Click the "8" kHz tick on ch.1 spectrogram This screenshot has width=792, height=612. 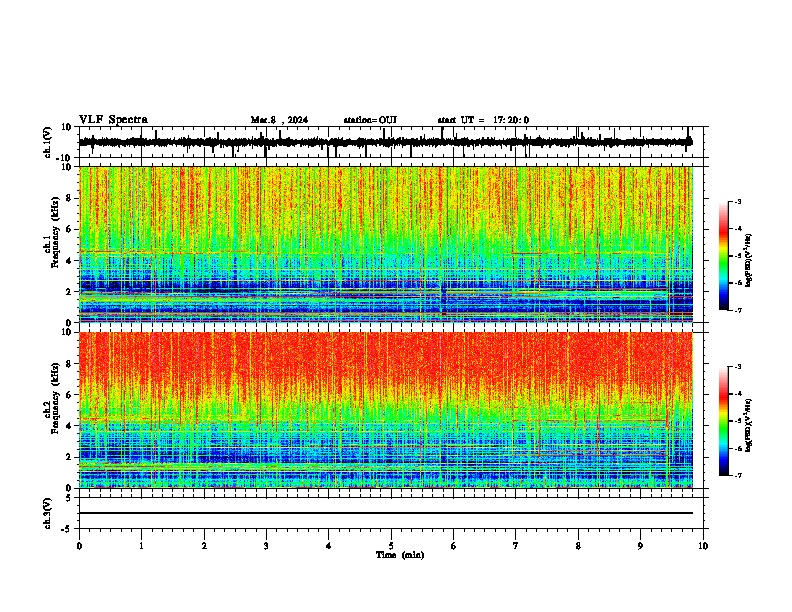70,198
